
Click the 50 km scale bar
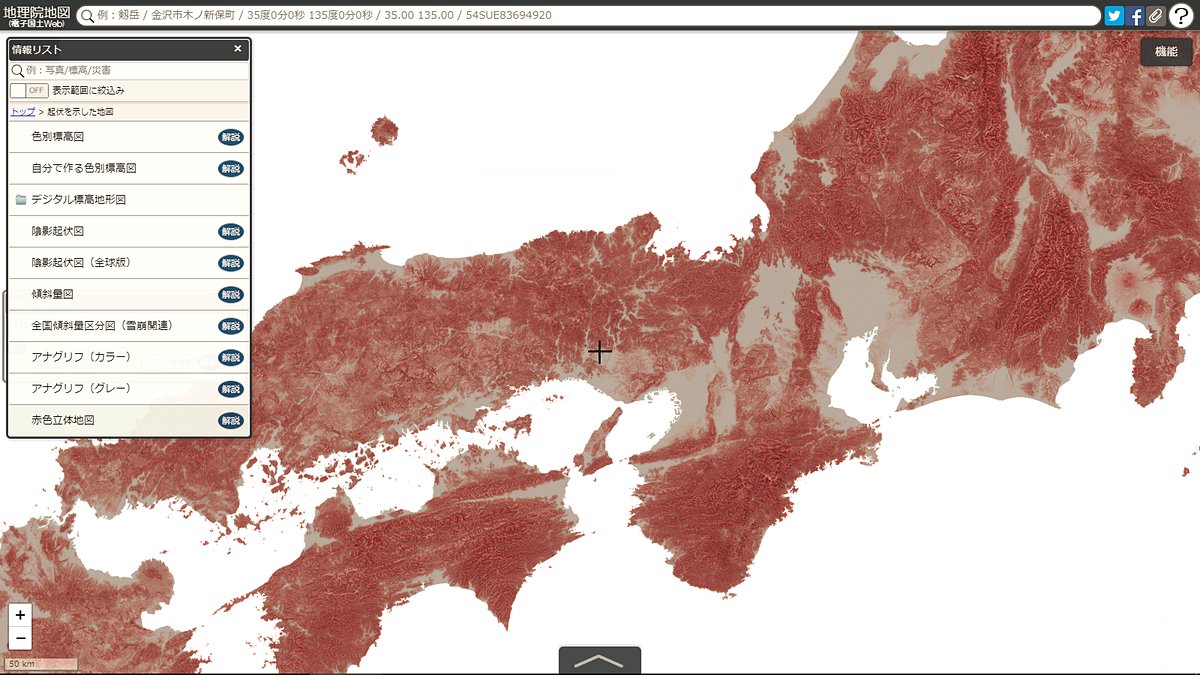tap(40, 664)
